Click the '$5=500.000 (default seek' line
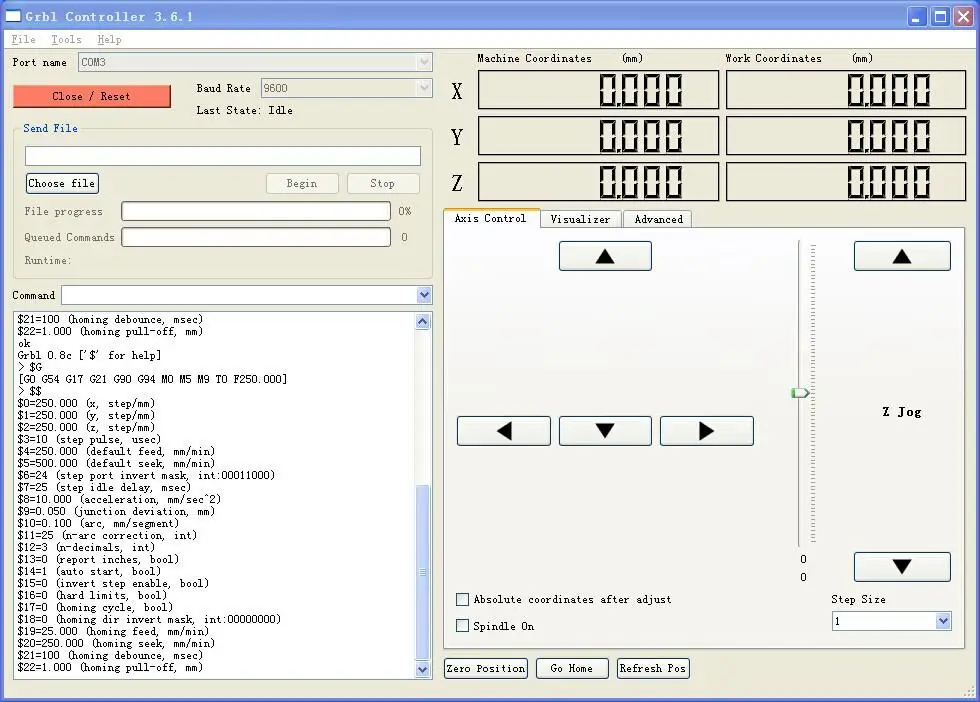980x702 pixels. click(x=116, y=463)
